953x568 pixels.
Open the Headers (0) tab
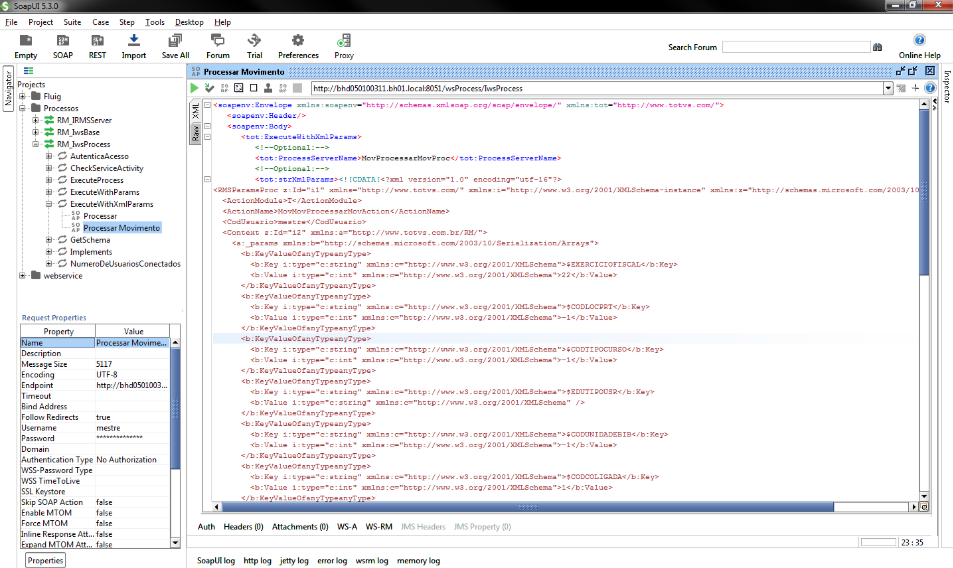pos(243,527)
